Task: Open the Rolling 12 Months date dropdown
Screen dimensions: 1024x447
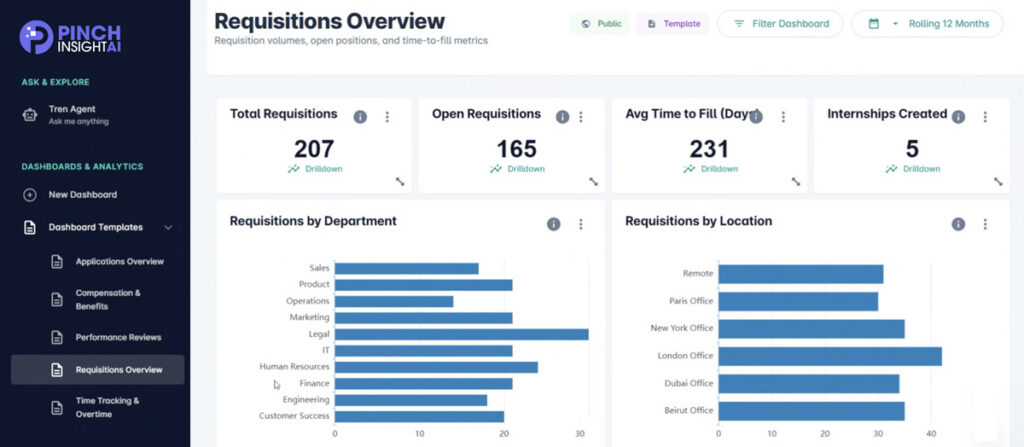Action: point(926,24)
